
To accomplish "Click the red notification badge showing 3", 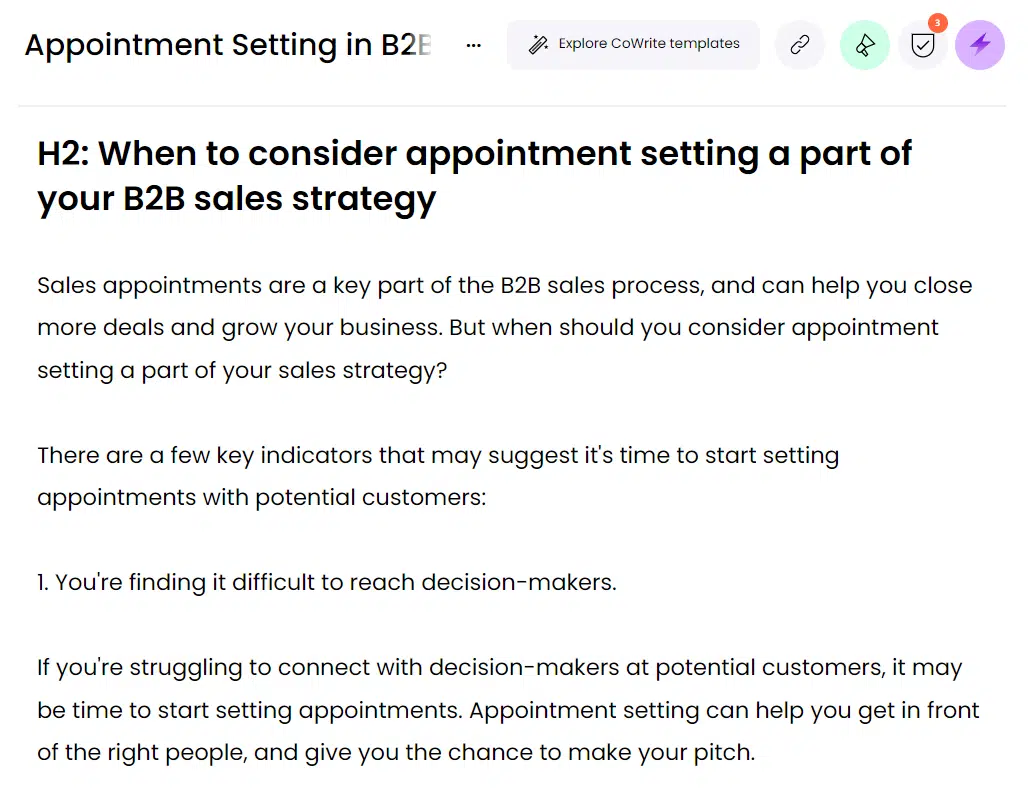I will click(x=937, y=22).
